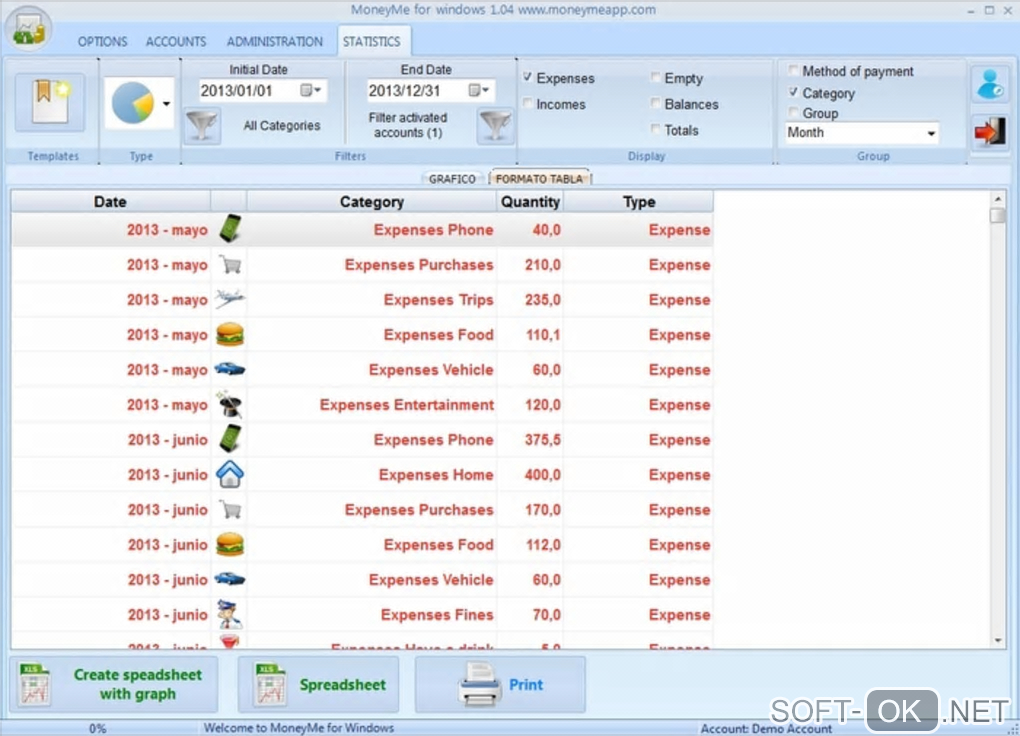Click the red exit arrow icon

pos(990,132)
